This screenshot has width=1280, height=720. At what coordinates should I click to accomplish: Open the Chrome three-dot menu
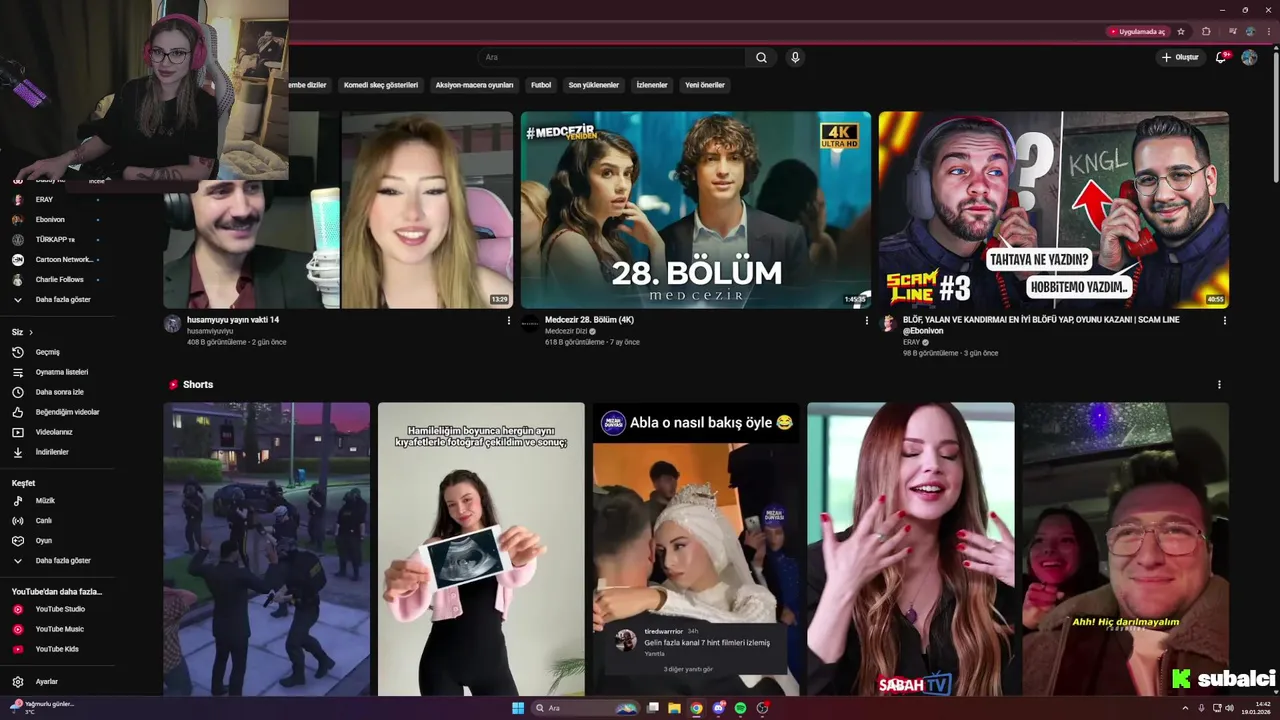[1271, 32]
